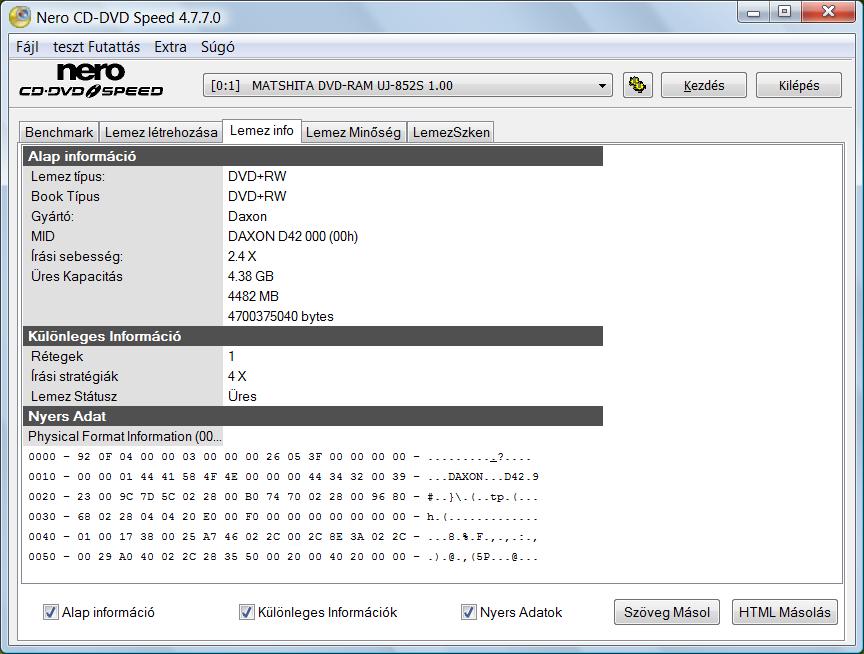
Task: Click the HTML Másolás button
Action: [x=785, y=612]
